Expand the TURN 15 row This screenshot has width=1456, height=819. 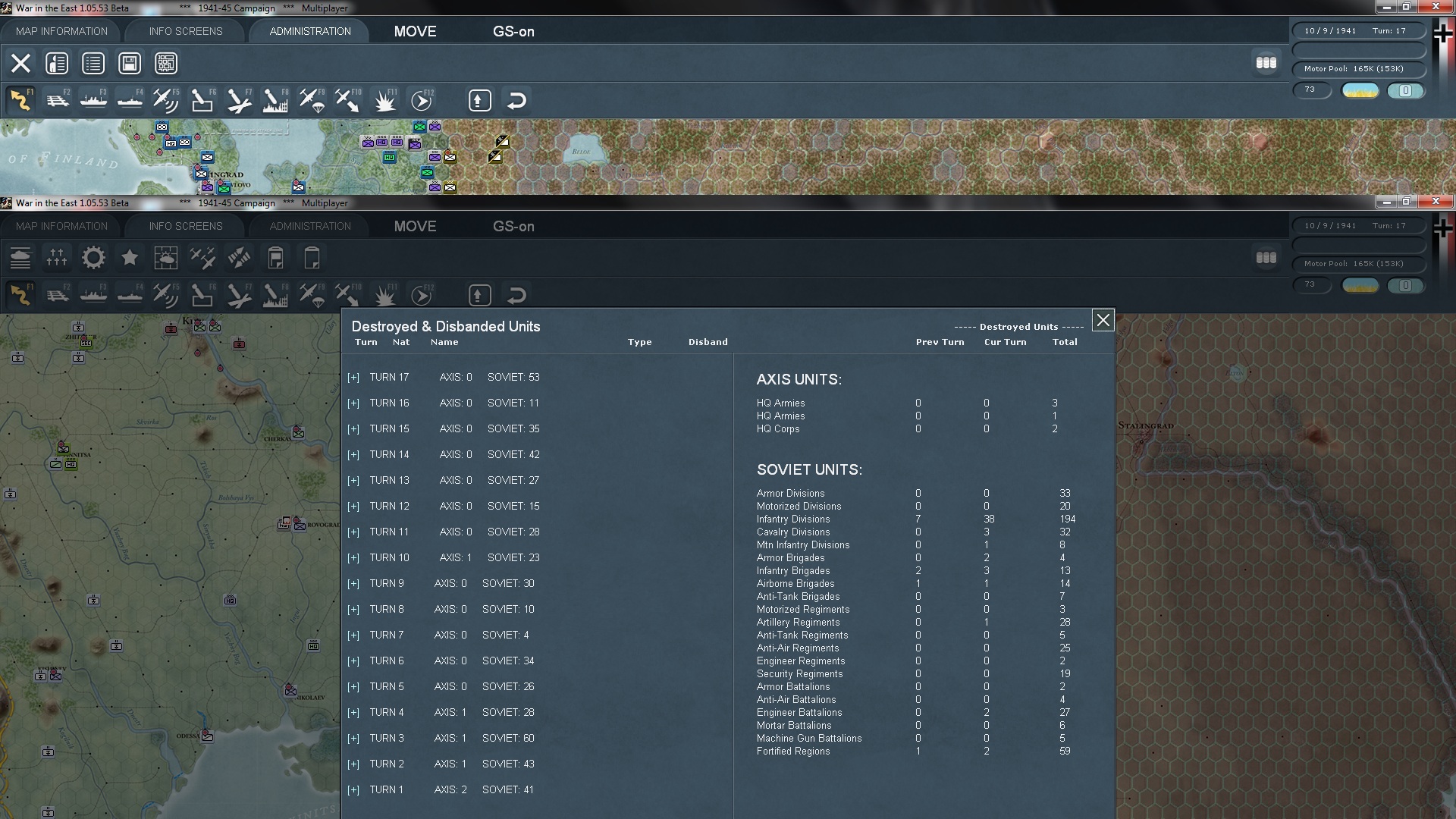coord(353,429)
